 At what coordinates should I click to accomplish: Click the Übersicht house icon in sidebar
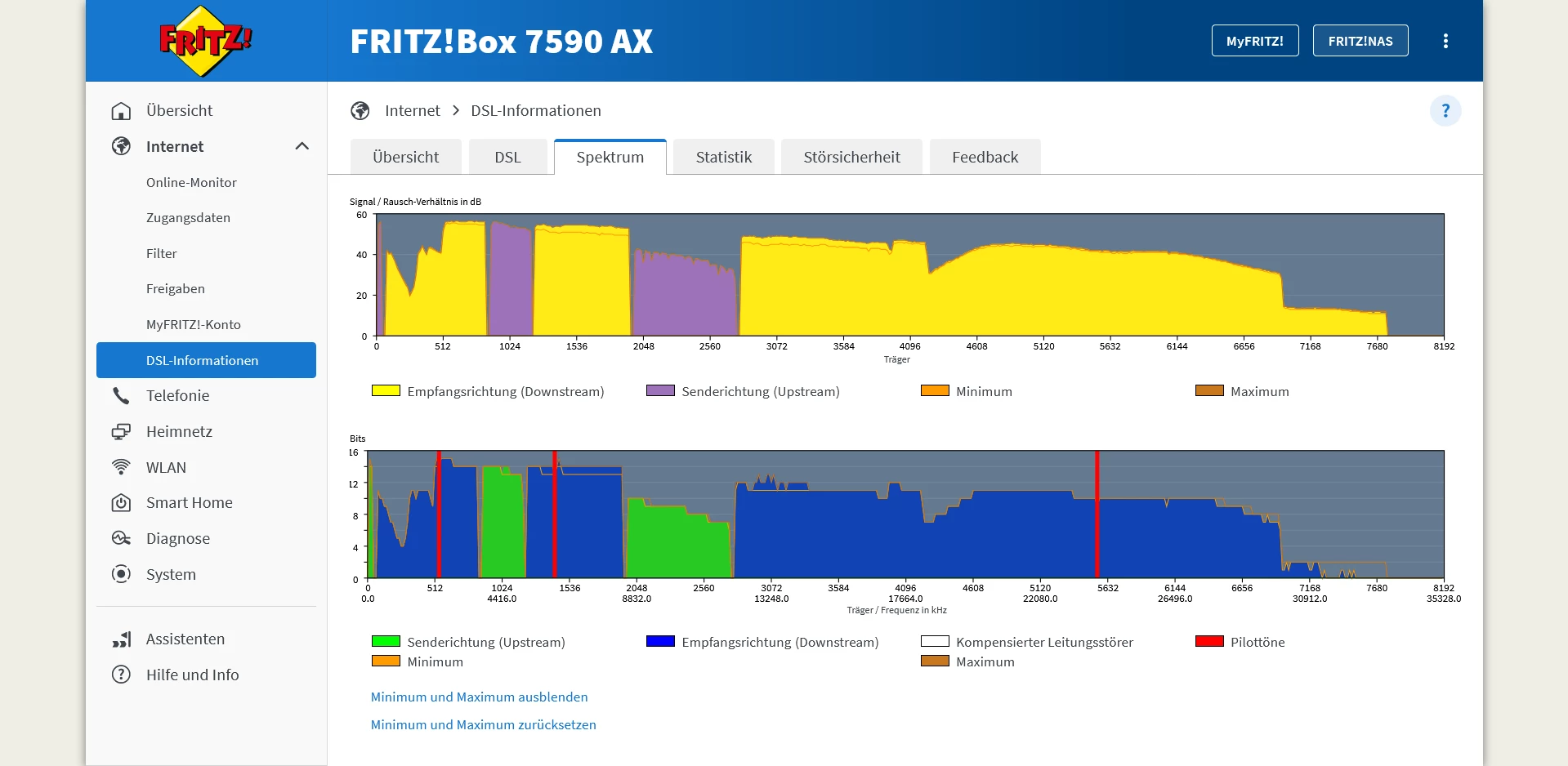(x=121, y=111)
